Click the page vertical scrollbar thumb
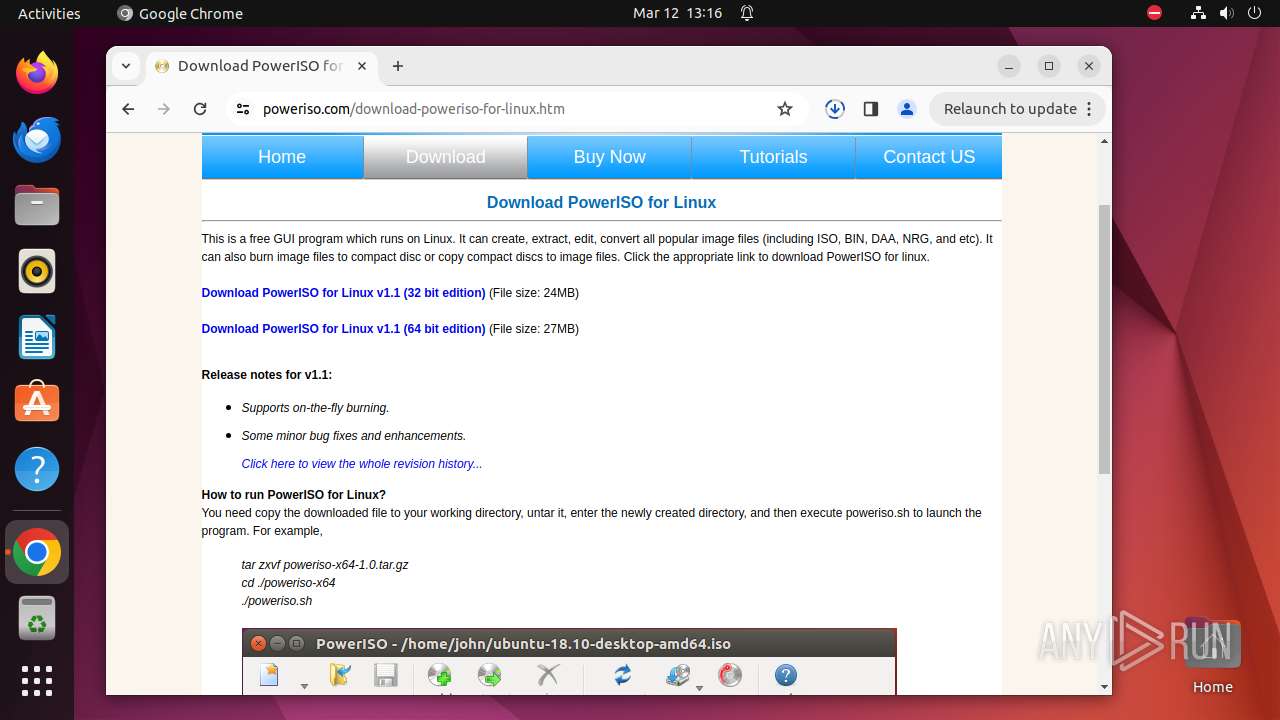This screenshot has width=1280, height=720. 1104,339
